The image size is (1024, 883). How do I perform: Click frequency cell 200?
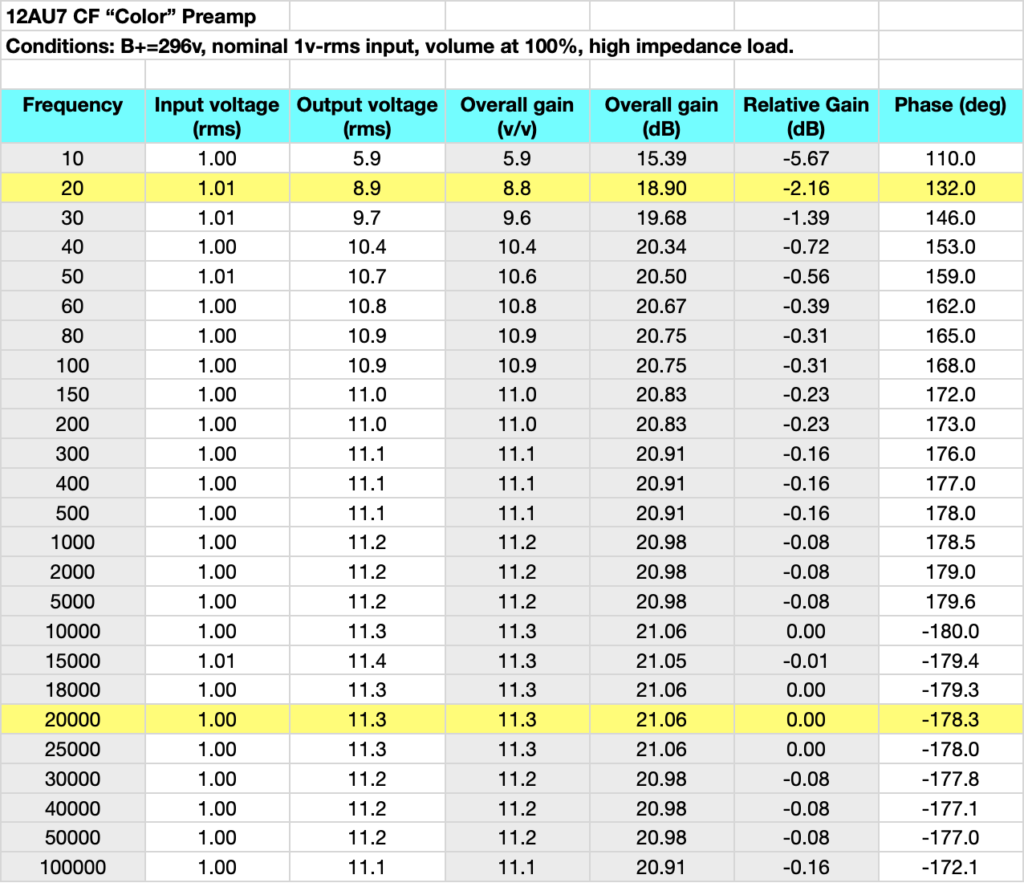(x=72, y=424)
